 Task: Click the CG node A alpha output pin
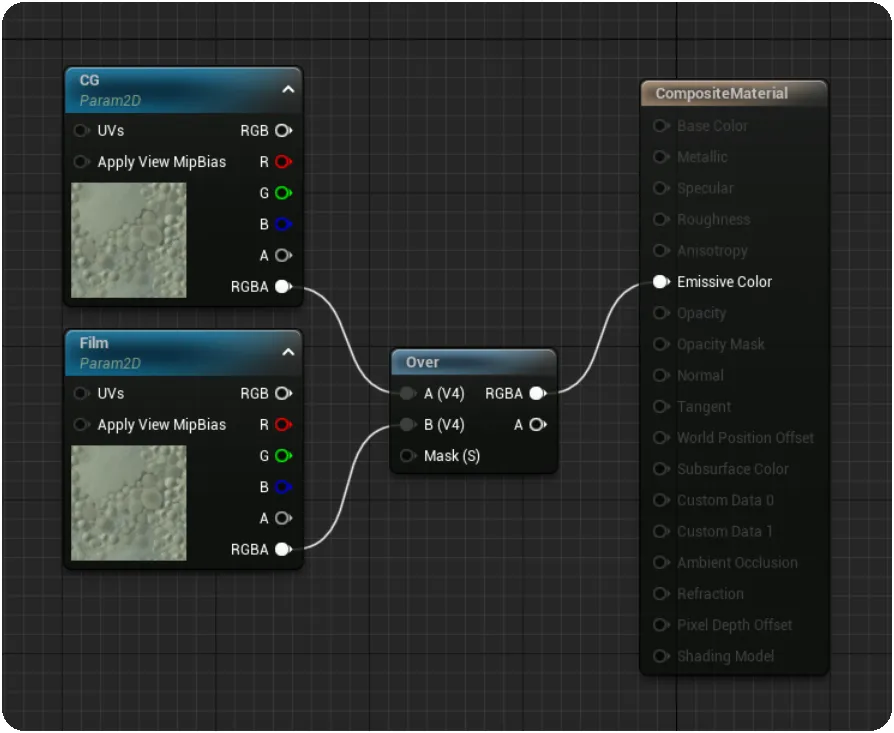283,255
